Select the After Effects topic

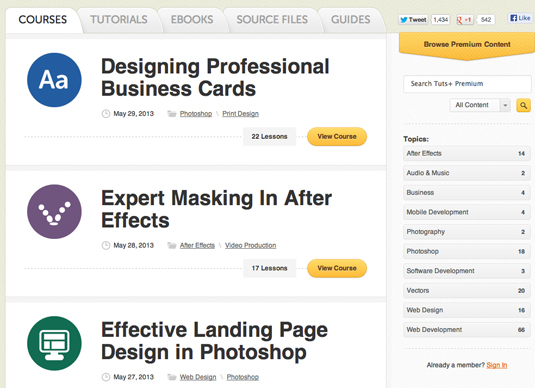click(466, 154)
